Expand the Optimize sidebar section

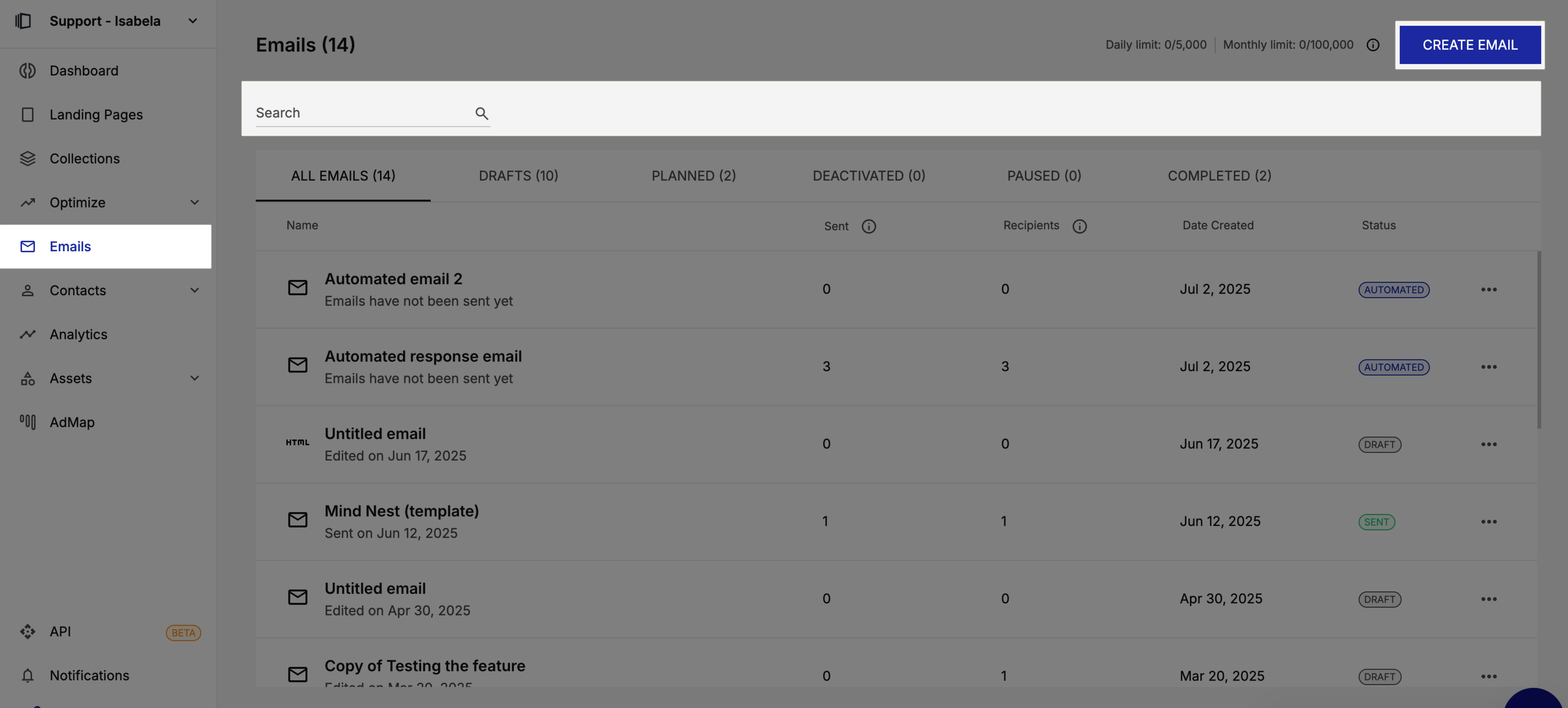[194, 203]
